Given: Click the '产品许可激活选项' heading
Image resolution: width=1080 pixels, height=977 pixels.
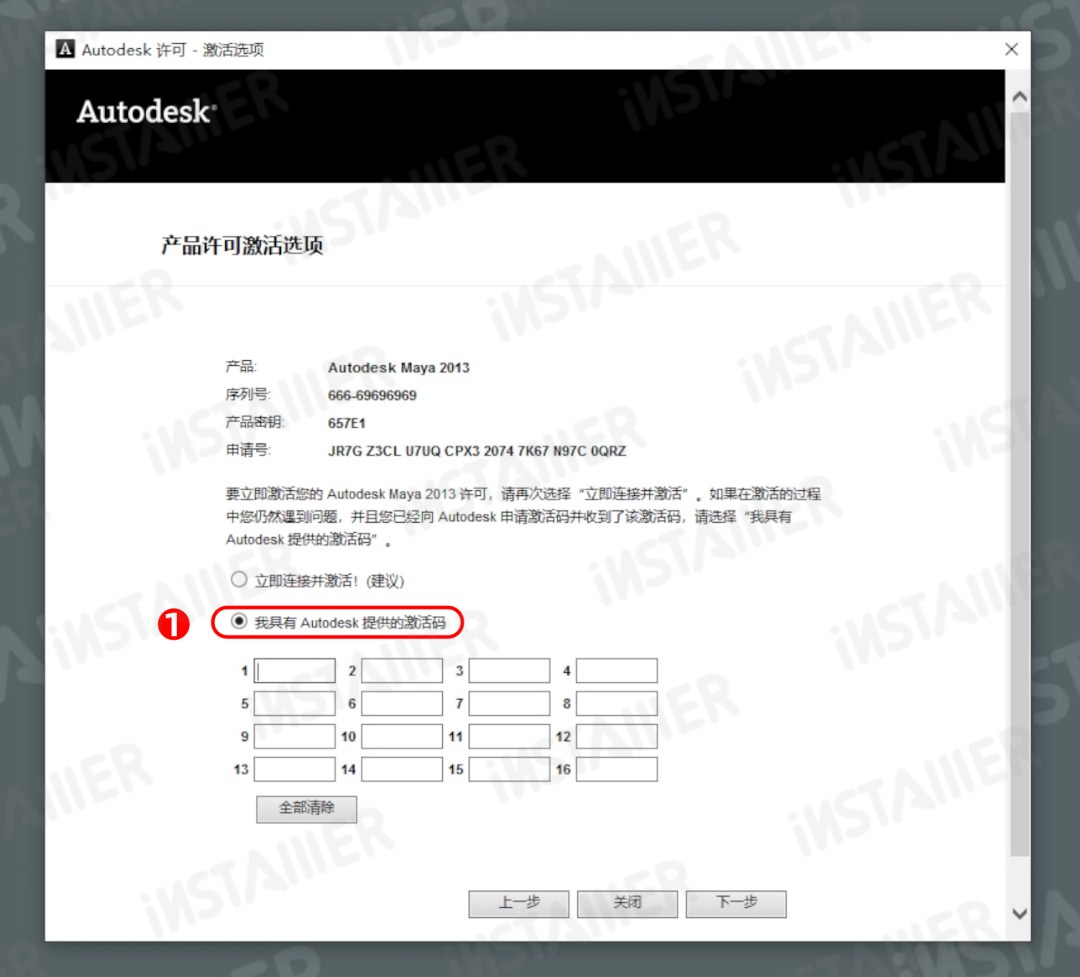Looking at the screenshot, I should pyautogui.click(x=242, y=245).
